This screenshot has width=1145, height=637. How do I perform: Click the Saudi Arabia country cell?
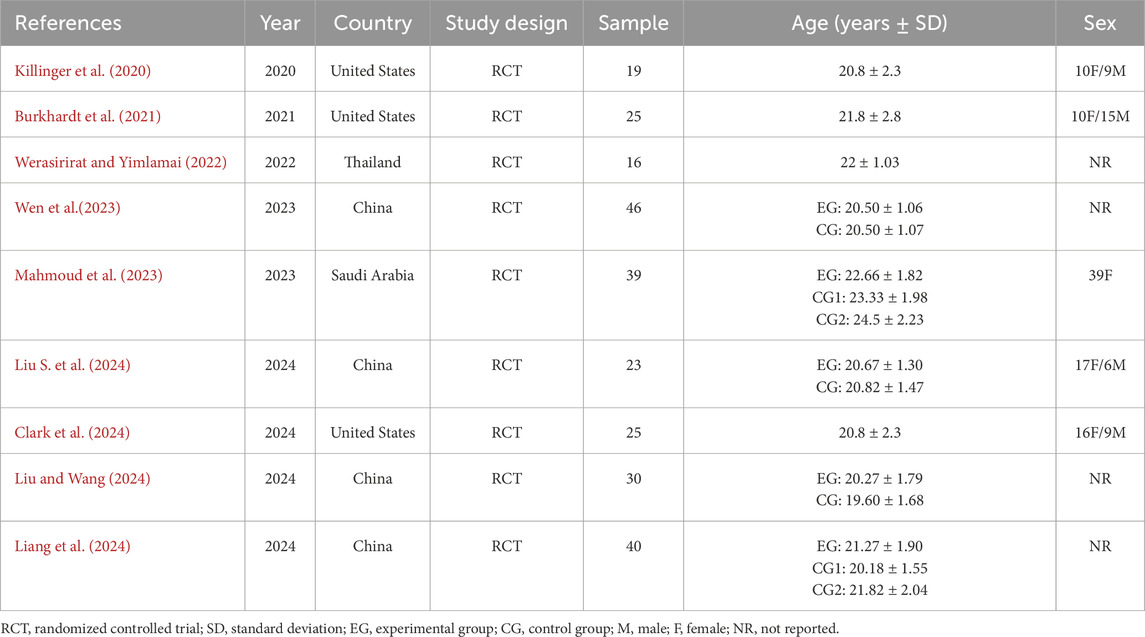pos(373,275)
